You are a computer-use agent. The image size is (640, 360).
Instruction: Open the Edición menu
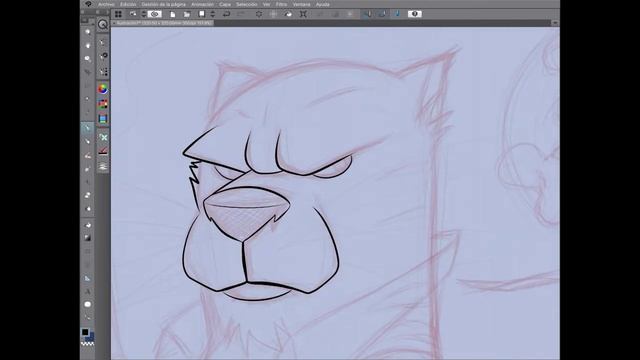[128, 4]
